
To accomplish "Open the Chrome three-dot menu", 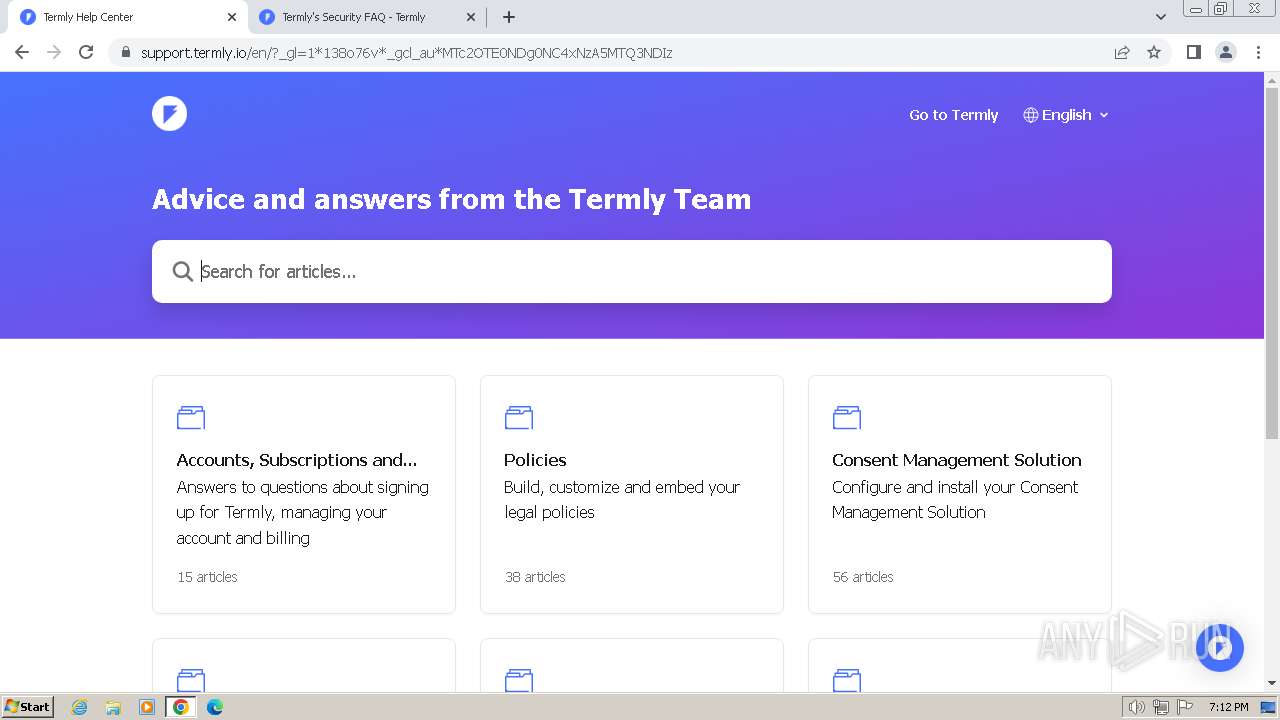I will [x=1258, y=52].
